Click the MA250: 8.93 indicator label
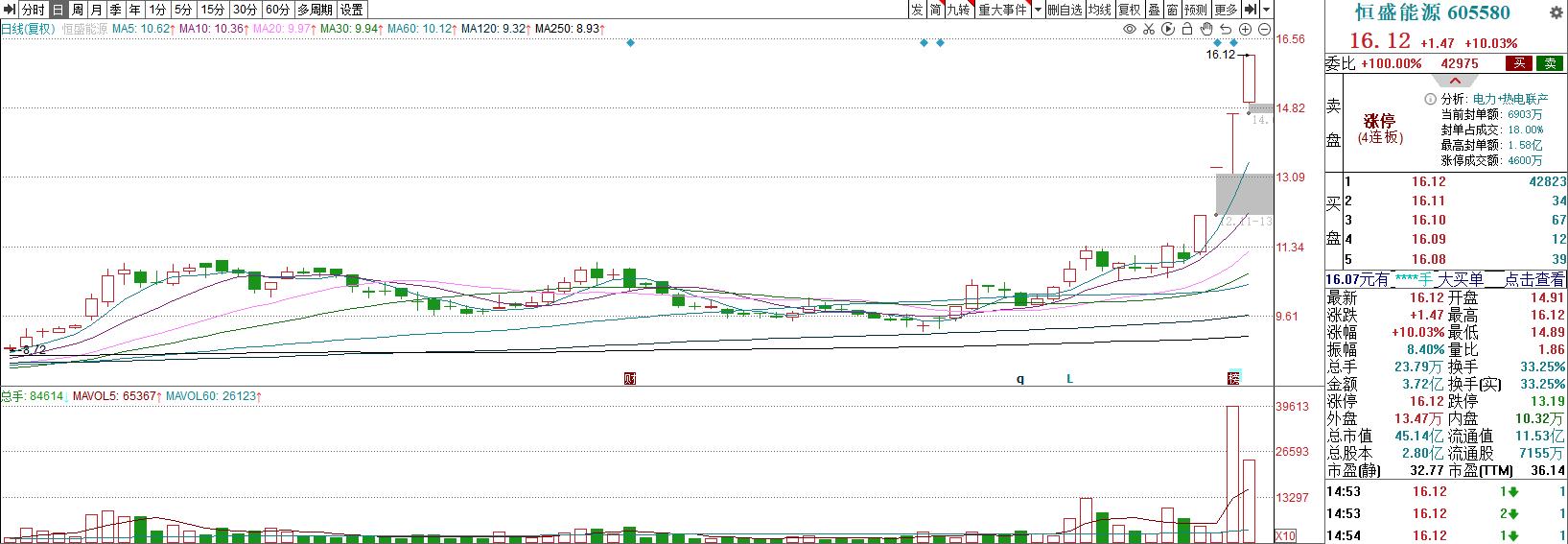This screenshot has width=1568, height=544. point(571,29)
